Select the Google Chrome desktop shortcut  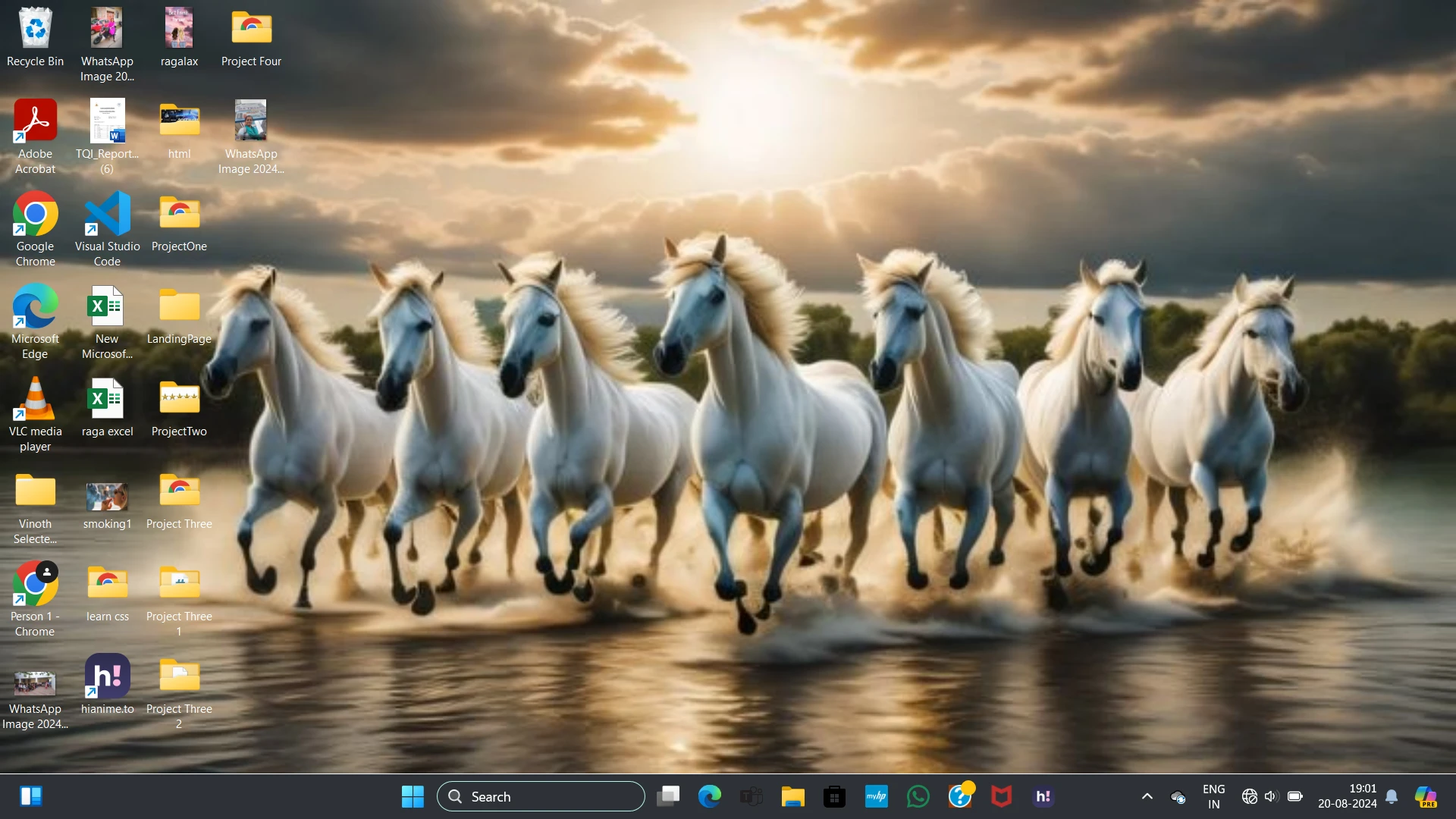[35, 229]
